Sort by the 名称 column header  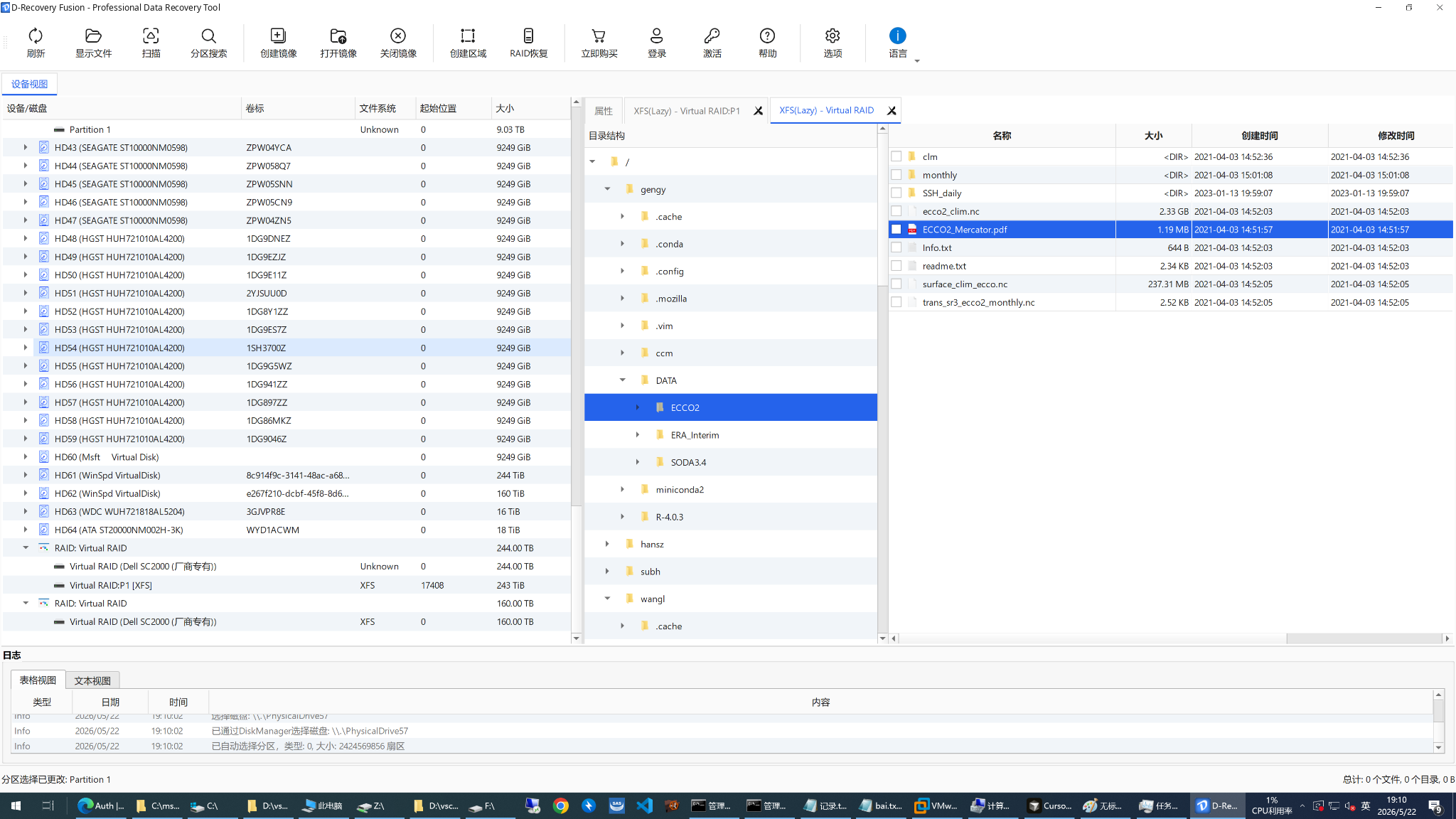pos(1002,136)
